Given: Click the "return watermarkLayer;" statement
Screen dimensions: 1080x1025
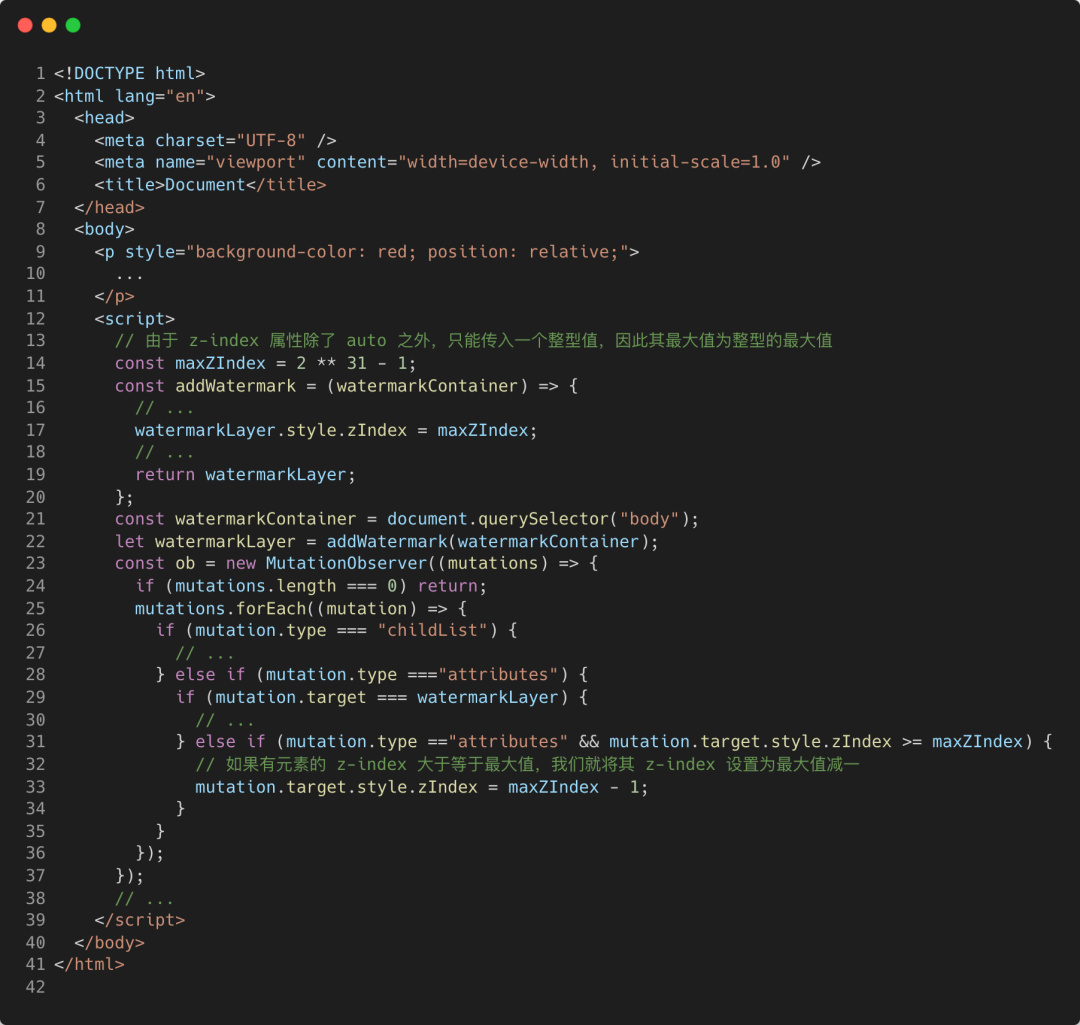Looking at the screenshot, I should coord(245,475).
